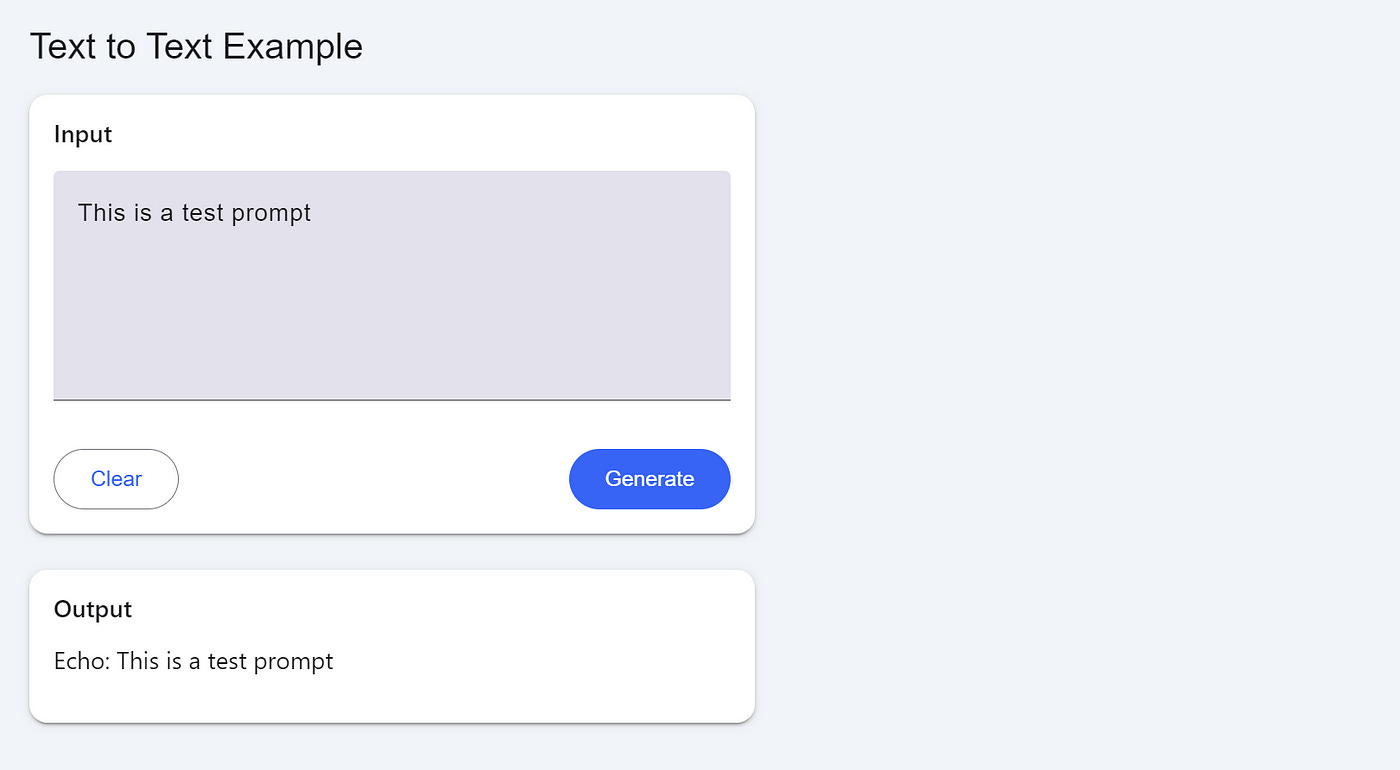1400x770 pixels.
Task: Click the 'Text to Text Example' page title
Action: (x=196, y=46)
